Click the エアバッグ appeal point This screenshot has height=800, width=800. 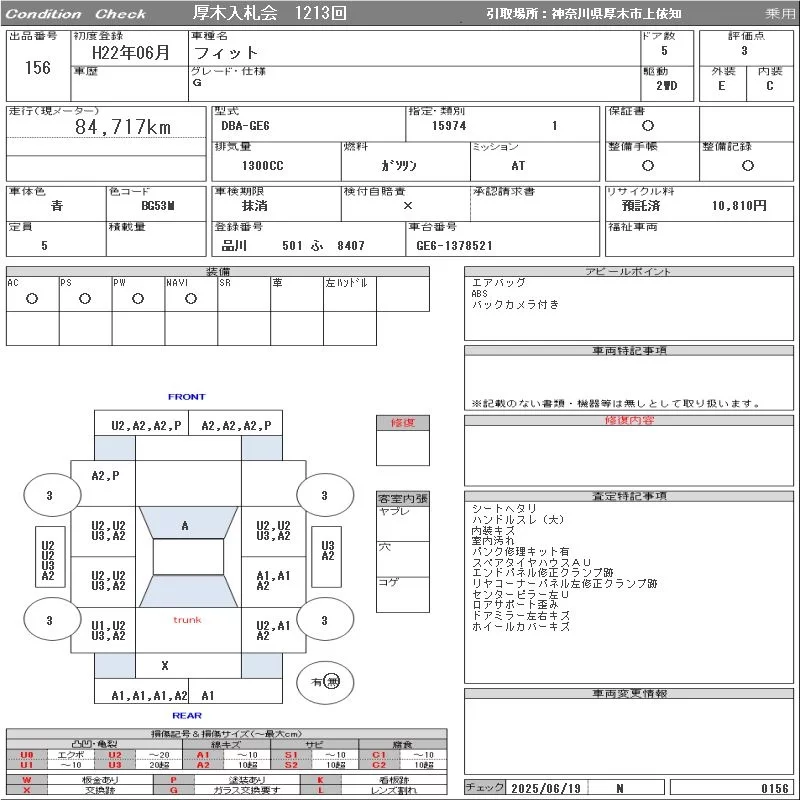pos(498,282)
